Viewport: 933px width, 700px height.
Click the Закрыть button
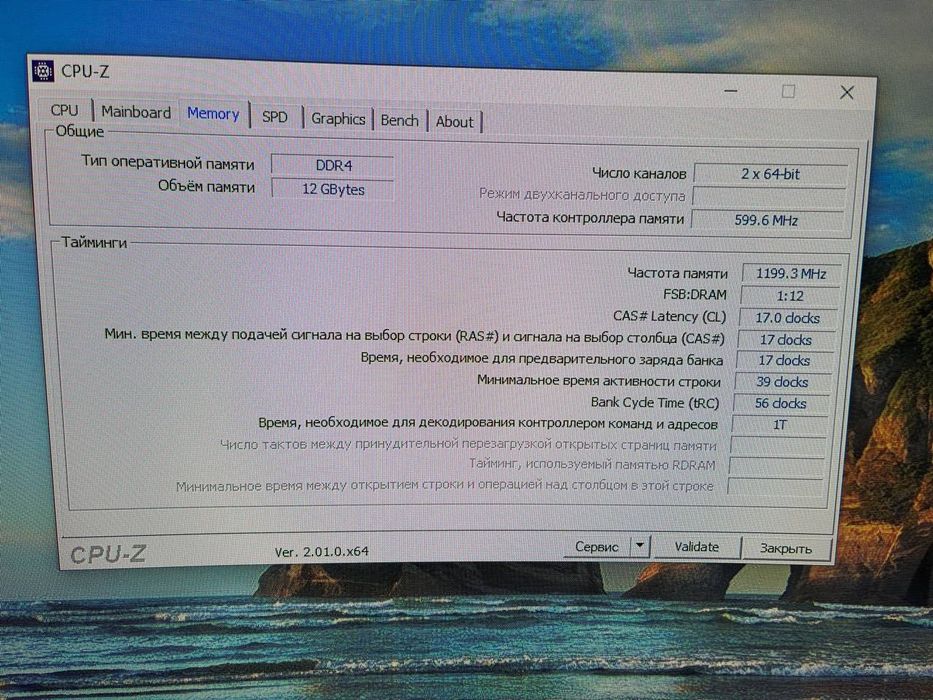(785, 549)
